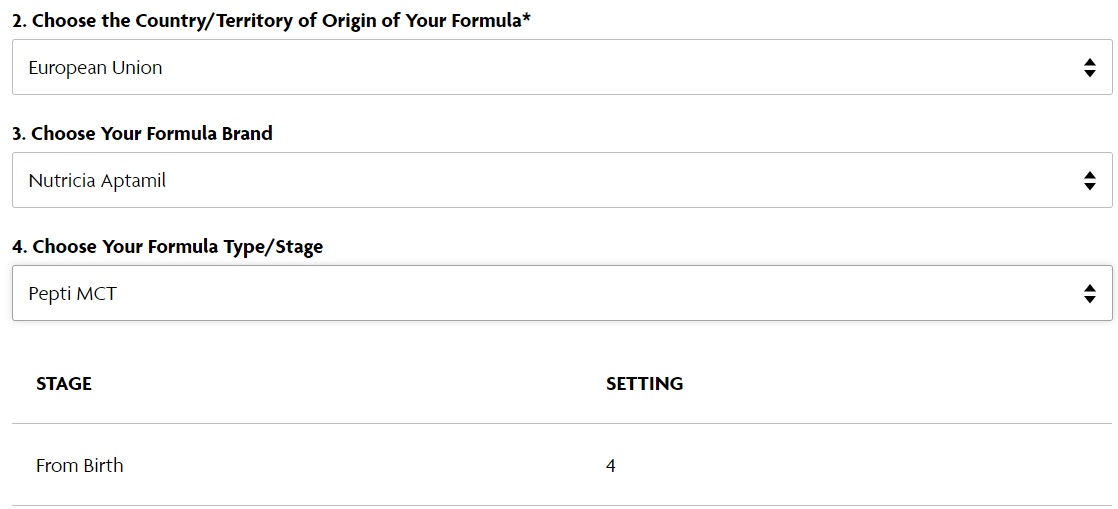The width and height of the screenshot is (1118, 509).
Task: Select the SETTING column header
Action: [x=645, y=384]
